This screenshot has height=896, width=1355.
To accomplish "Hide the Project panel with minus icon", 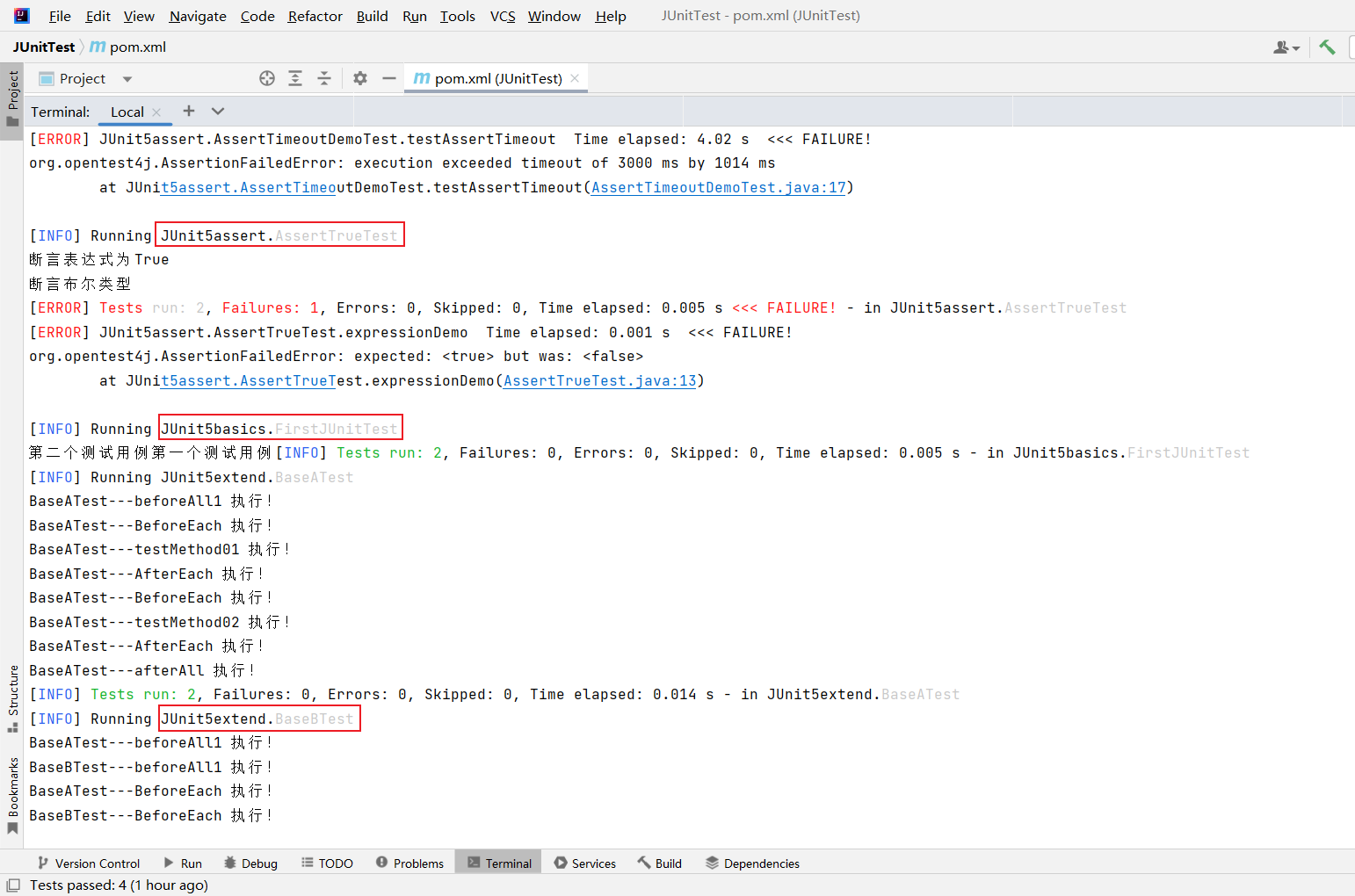I will 389,78.
